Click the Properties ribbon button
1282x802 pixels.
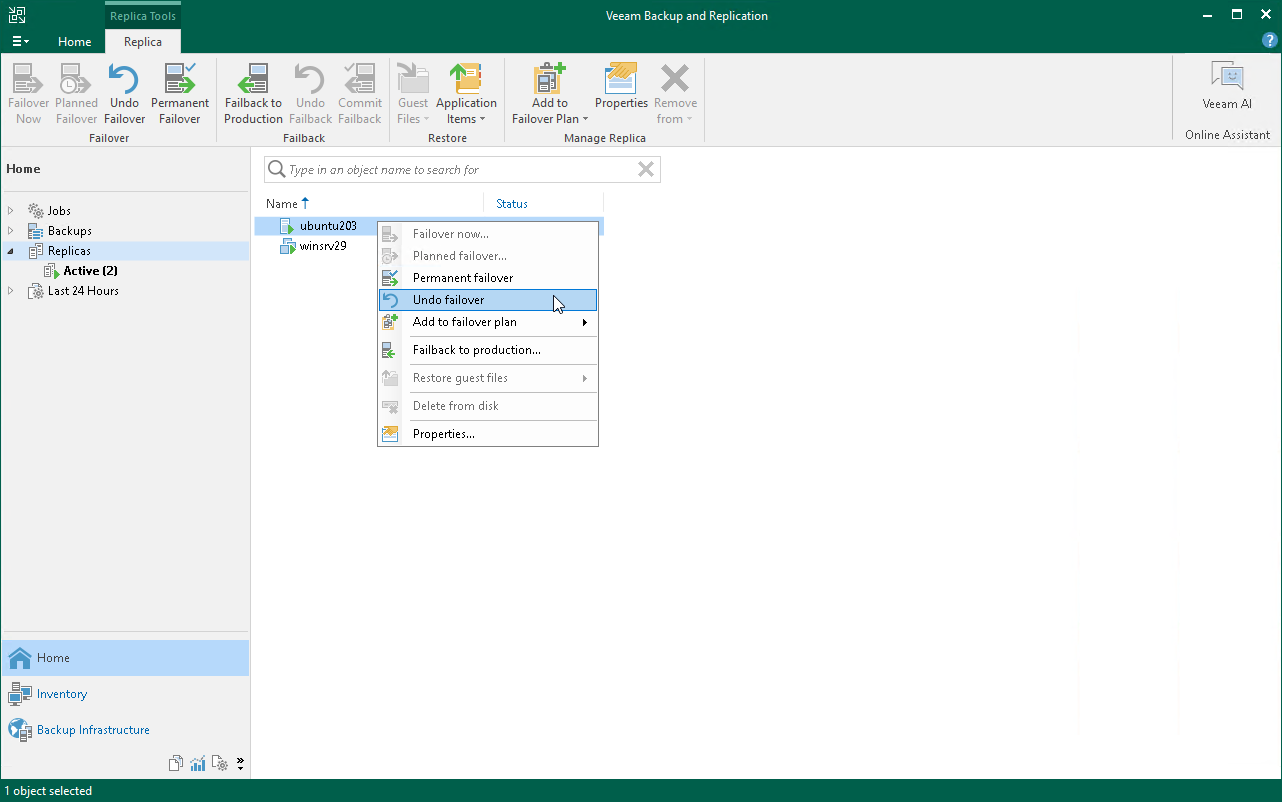(x=622, y=86)
